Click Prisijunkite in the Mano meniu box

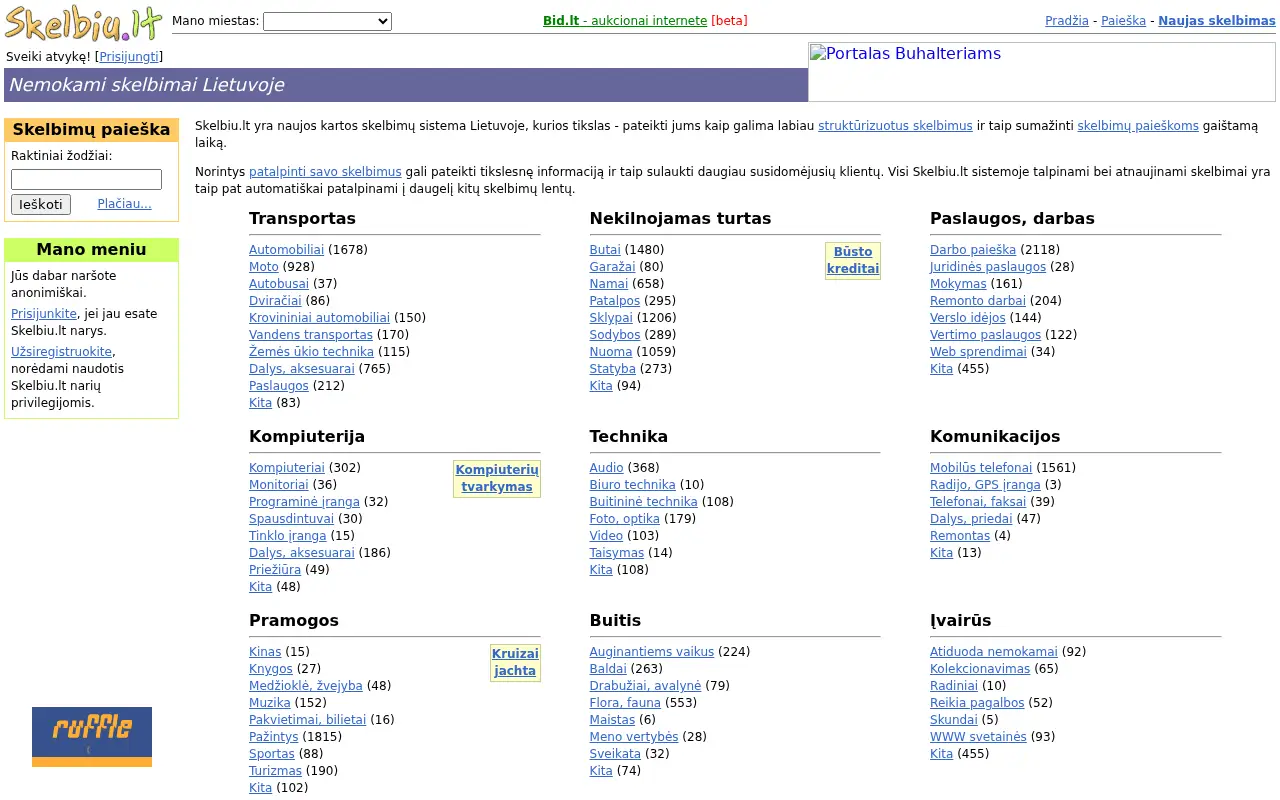point(44,314)
